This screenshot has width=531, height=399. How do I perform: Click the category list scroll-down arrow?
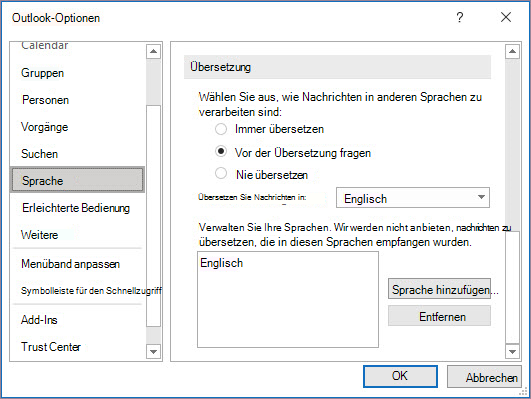(153, 352)
